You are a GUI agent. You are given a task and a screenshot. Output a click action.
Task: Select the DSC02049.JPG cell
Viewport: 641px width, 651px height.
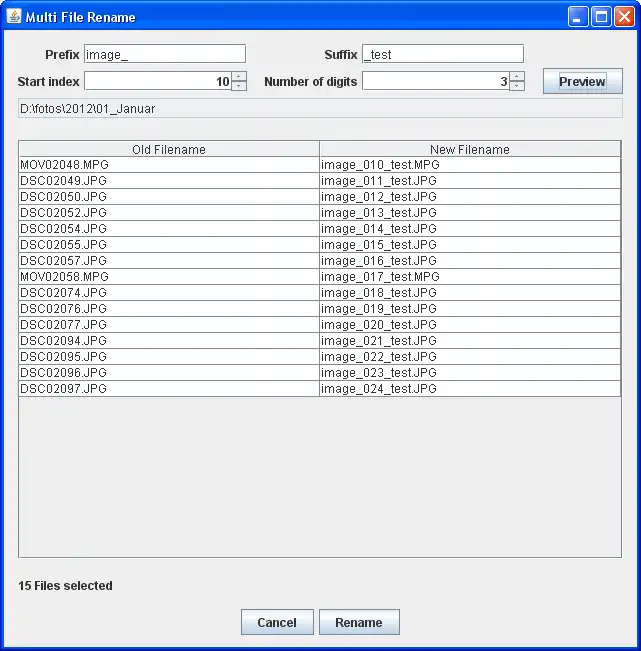coord(169,181)
